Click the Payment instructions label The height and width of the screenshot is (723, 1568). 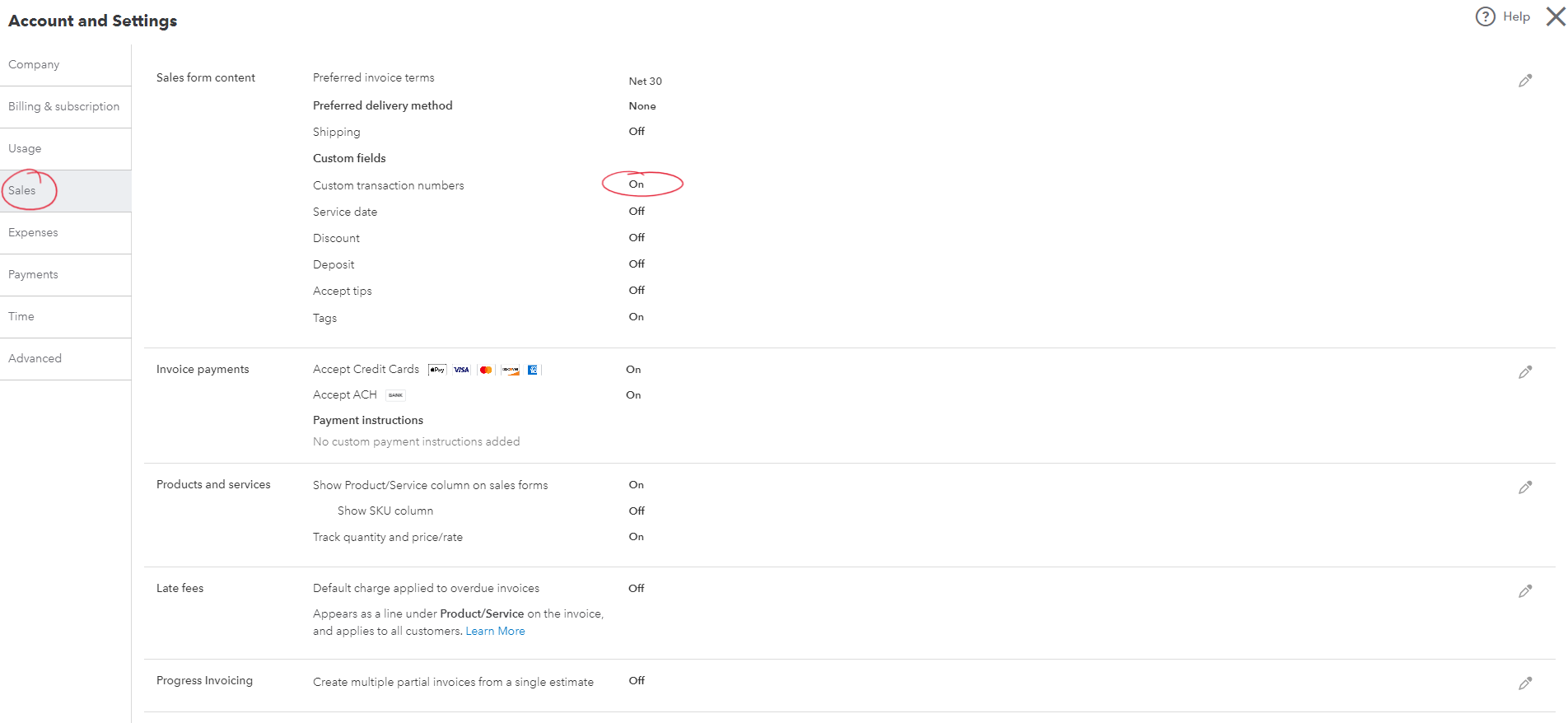(x=368, y=421)
